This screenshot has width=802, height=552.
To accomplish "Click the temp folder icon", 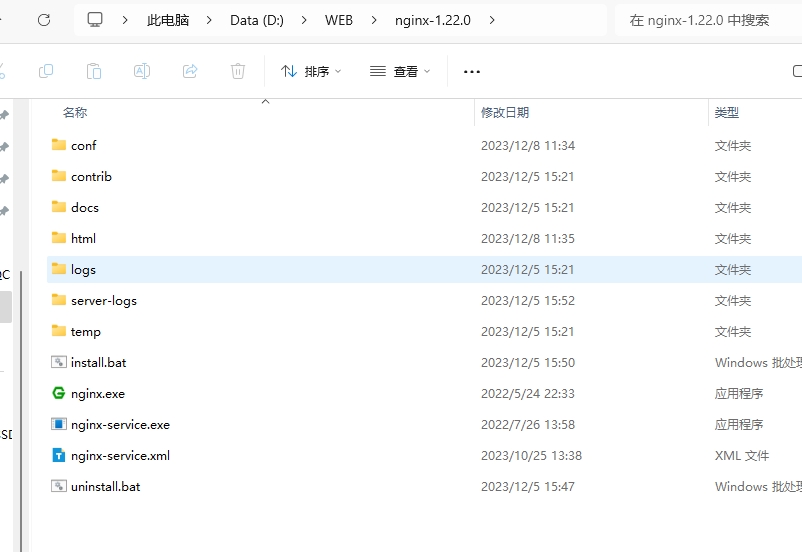I will pos(59,331).
